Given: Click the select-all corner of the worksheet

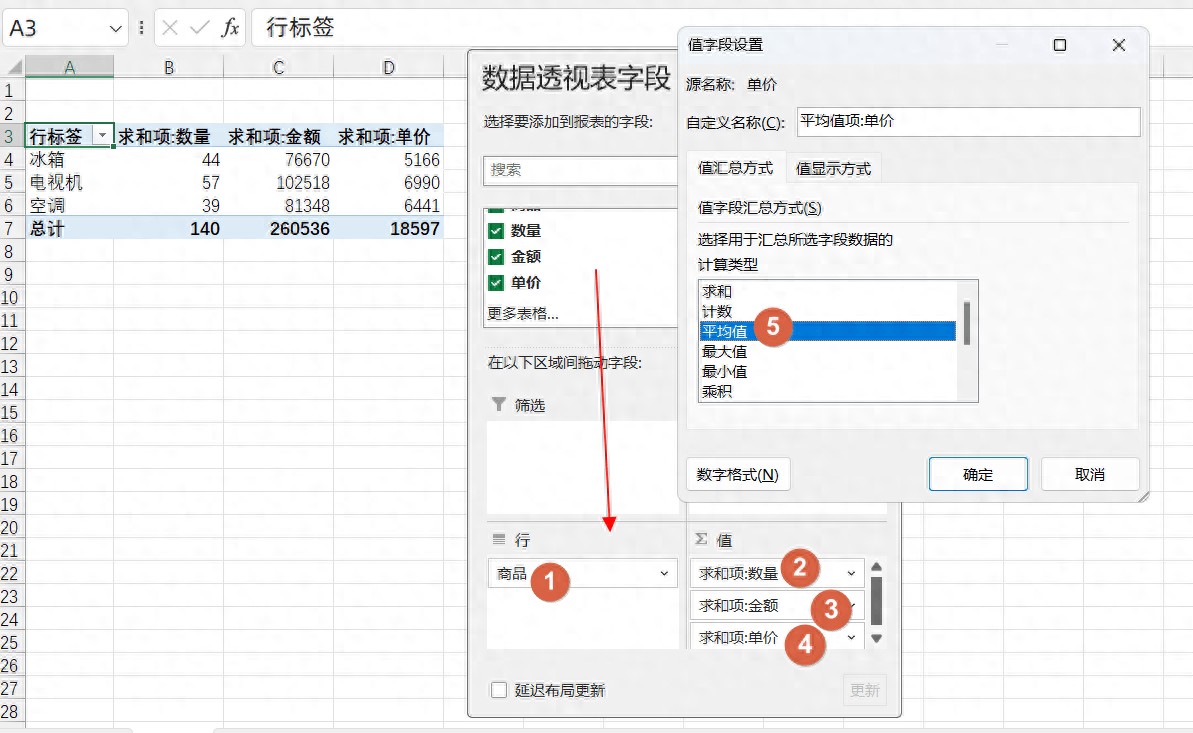Looking at the screenshot, I should tap(12, 67).
